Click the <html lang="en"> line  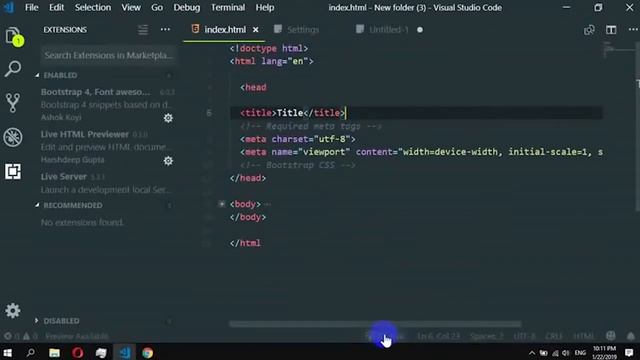click(271, 61)
